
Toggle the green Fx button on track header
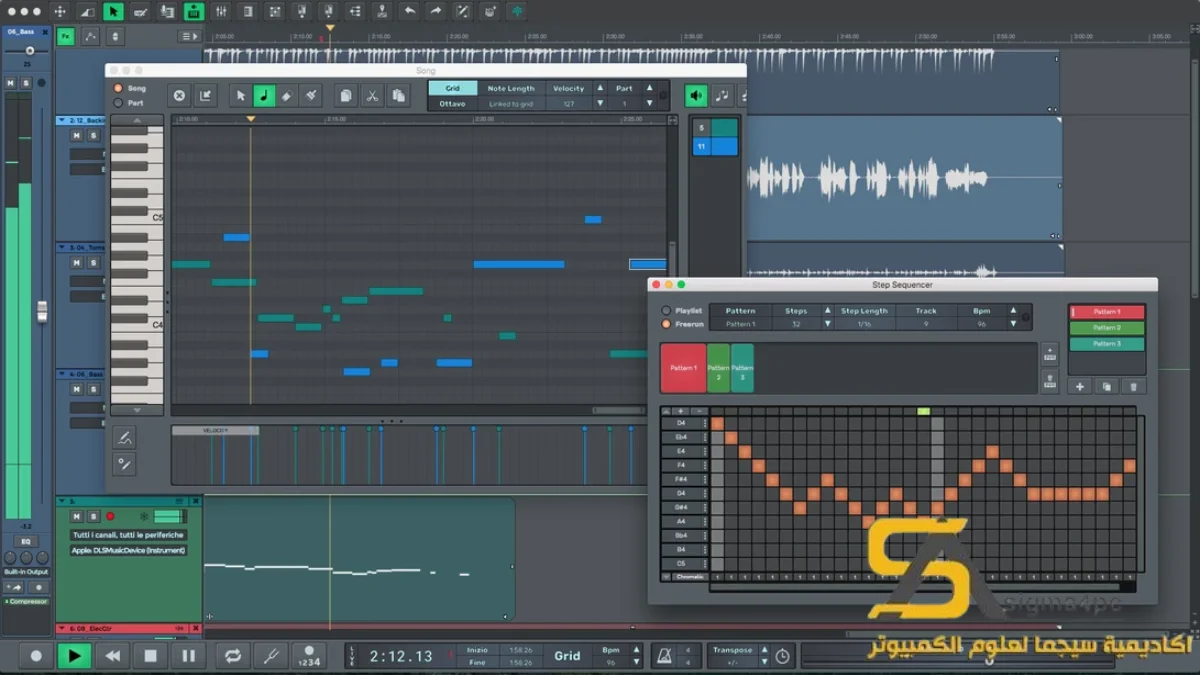coord(66,36)
